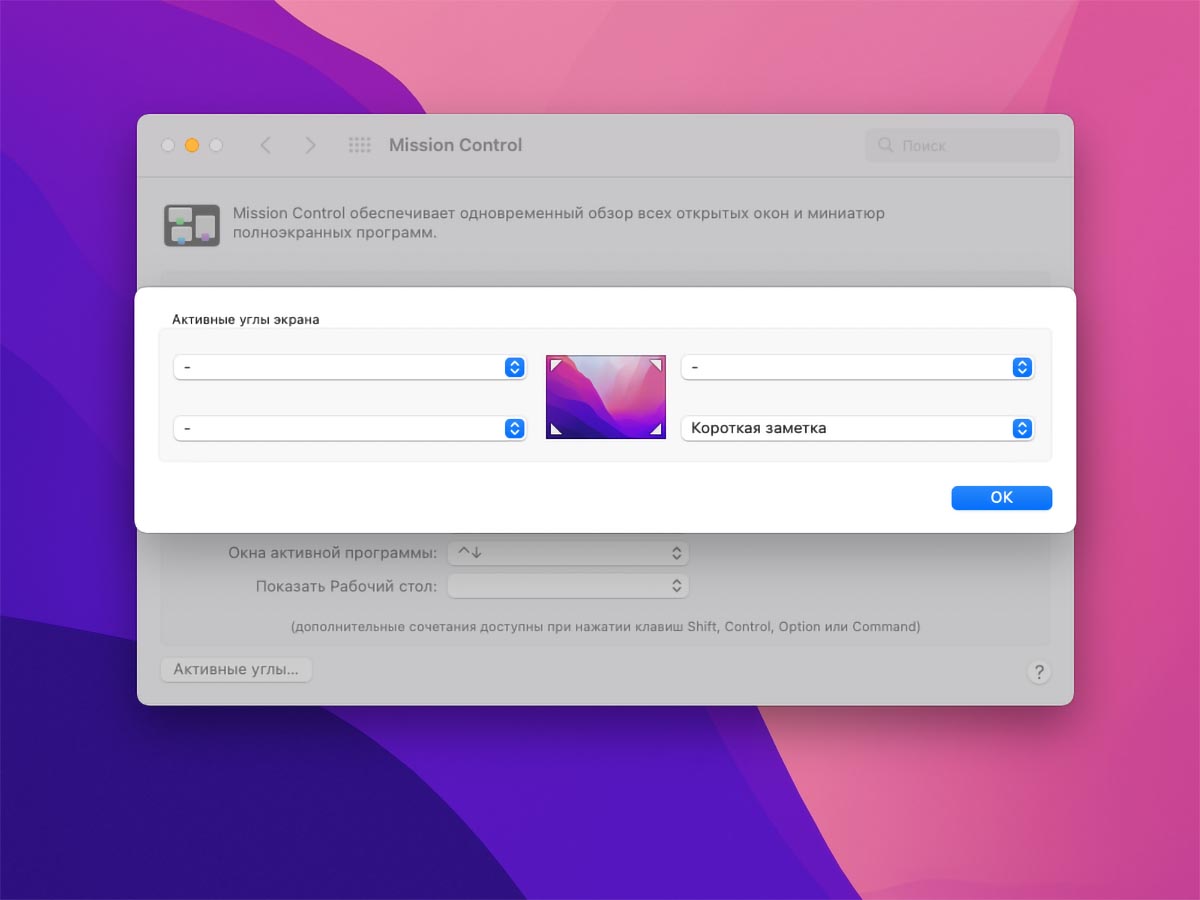Go forward with the right chevron
This screenshot has height=900, width=1200.
click(x=310, y=145)
